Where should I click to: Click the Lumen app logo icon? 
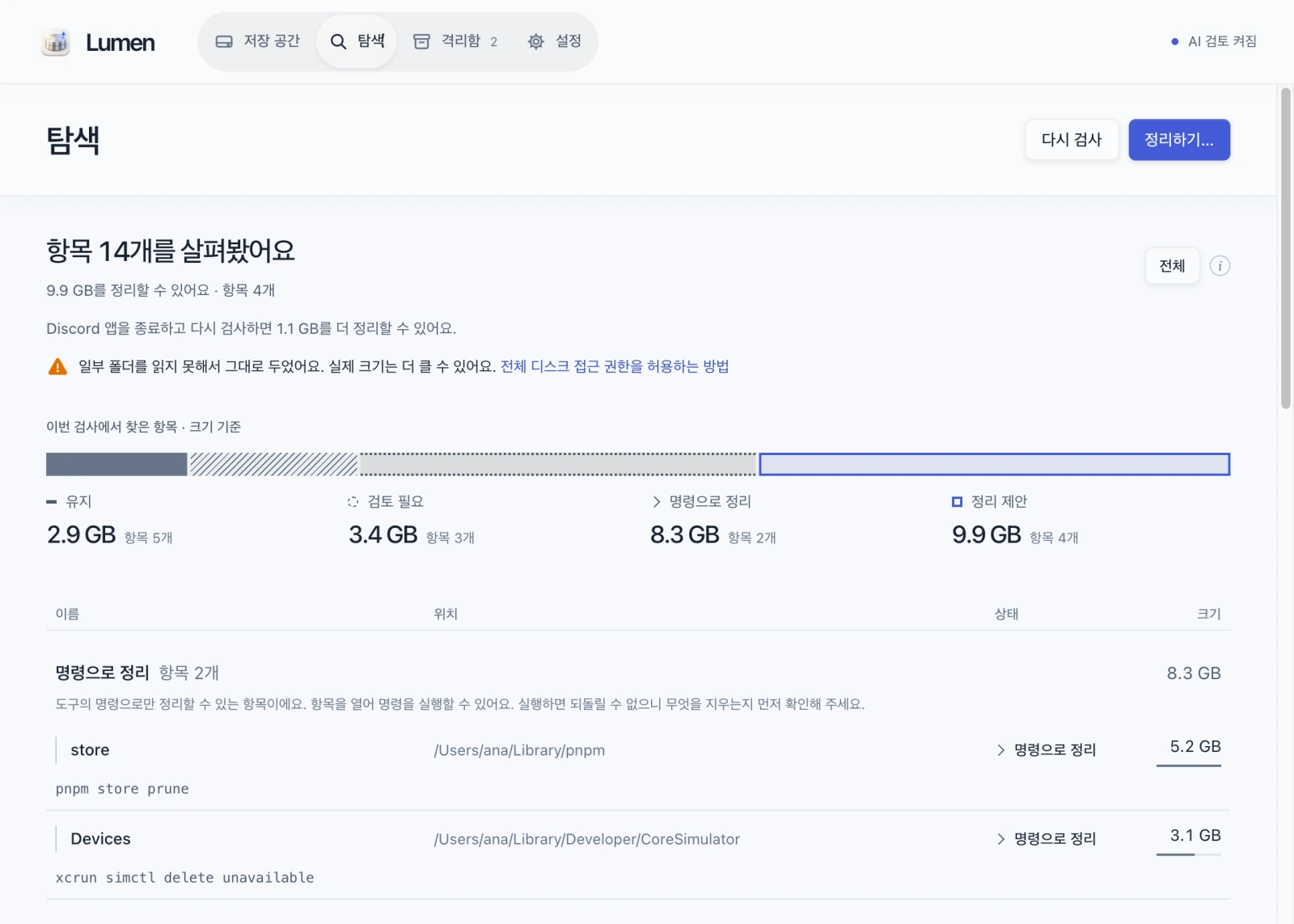pos(56,42)
